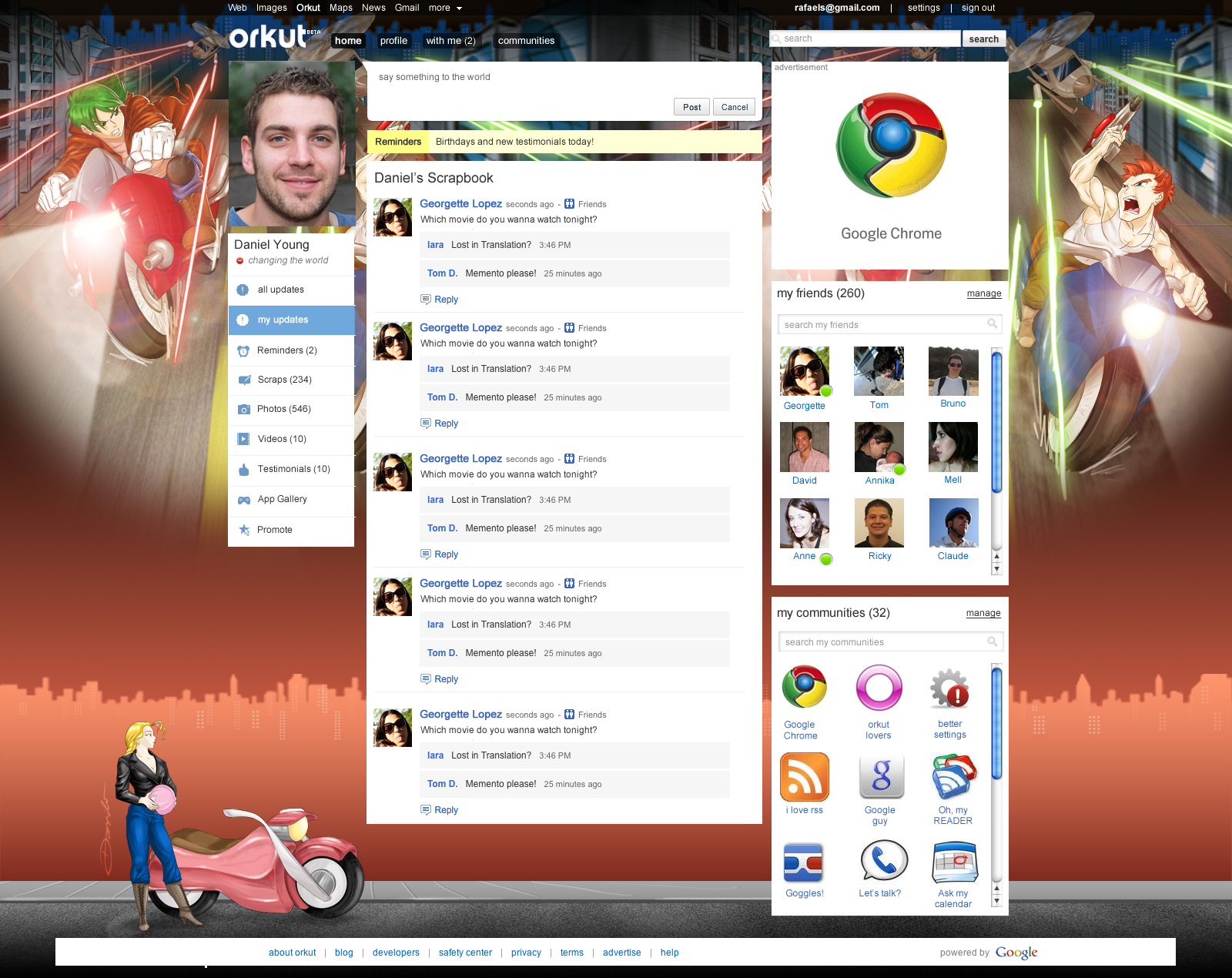Click the help footer link
This screenshot has height=978, width=1232.
670,953
